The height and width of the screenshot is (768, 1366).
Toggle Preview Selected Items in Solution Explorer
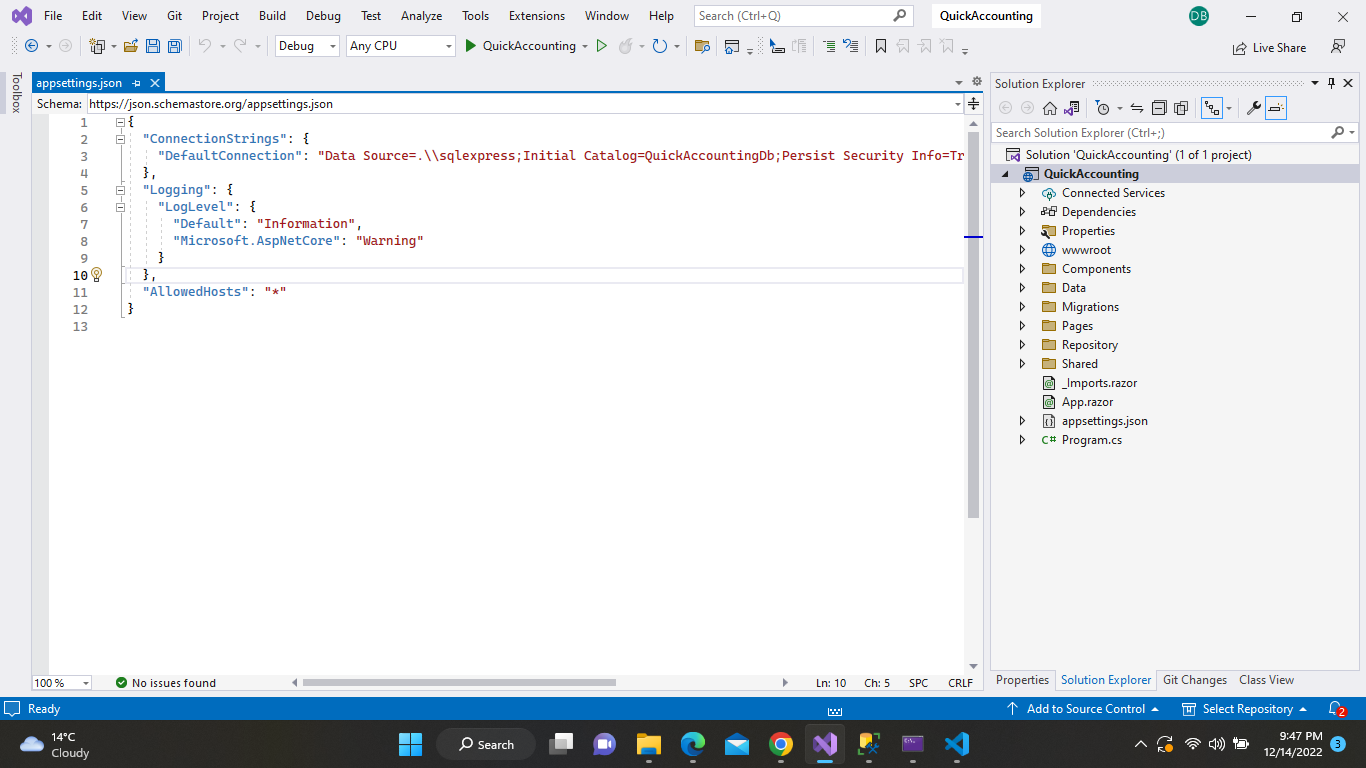pos(1276,108)
